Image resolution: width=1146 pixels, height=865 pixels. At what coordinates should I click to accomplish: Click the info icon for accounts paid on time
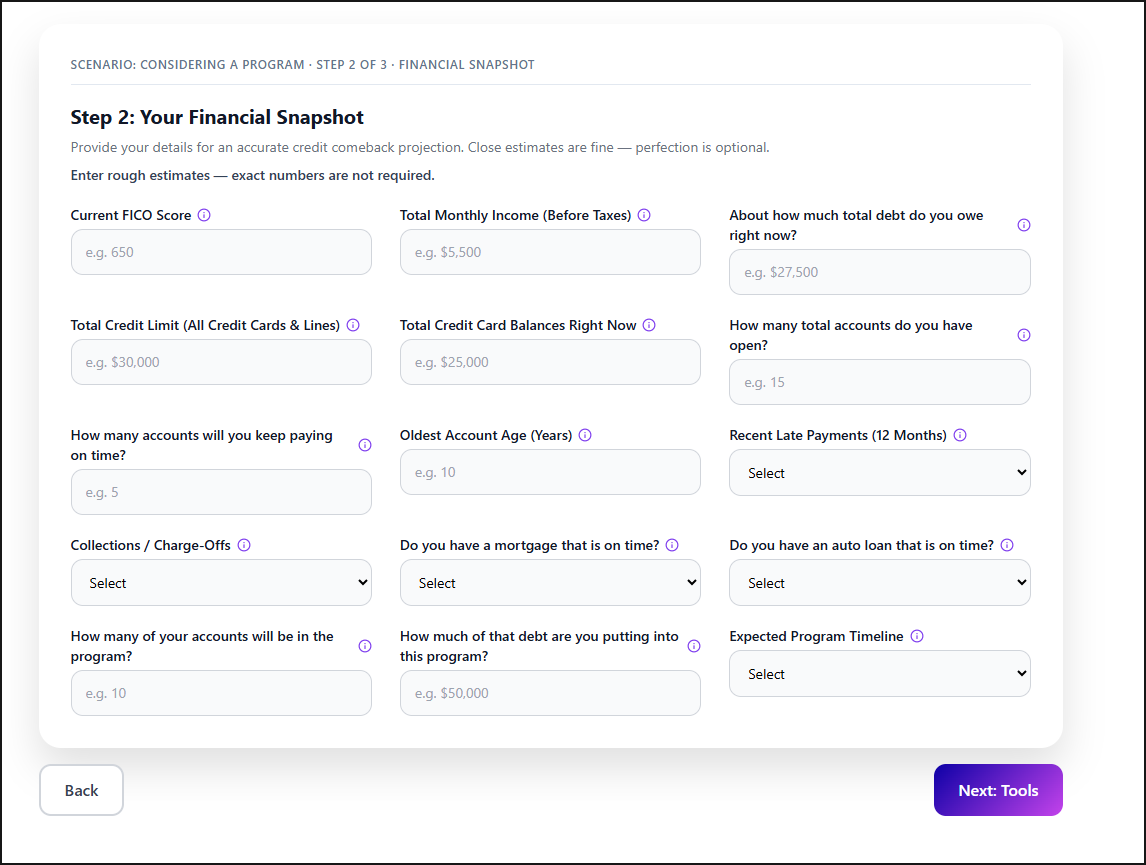[364, 445]
